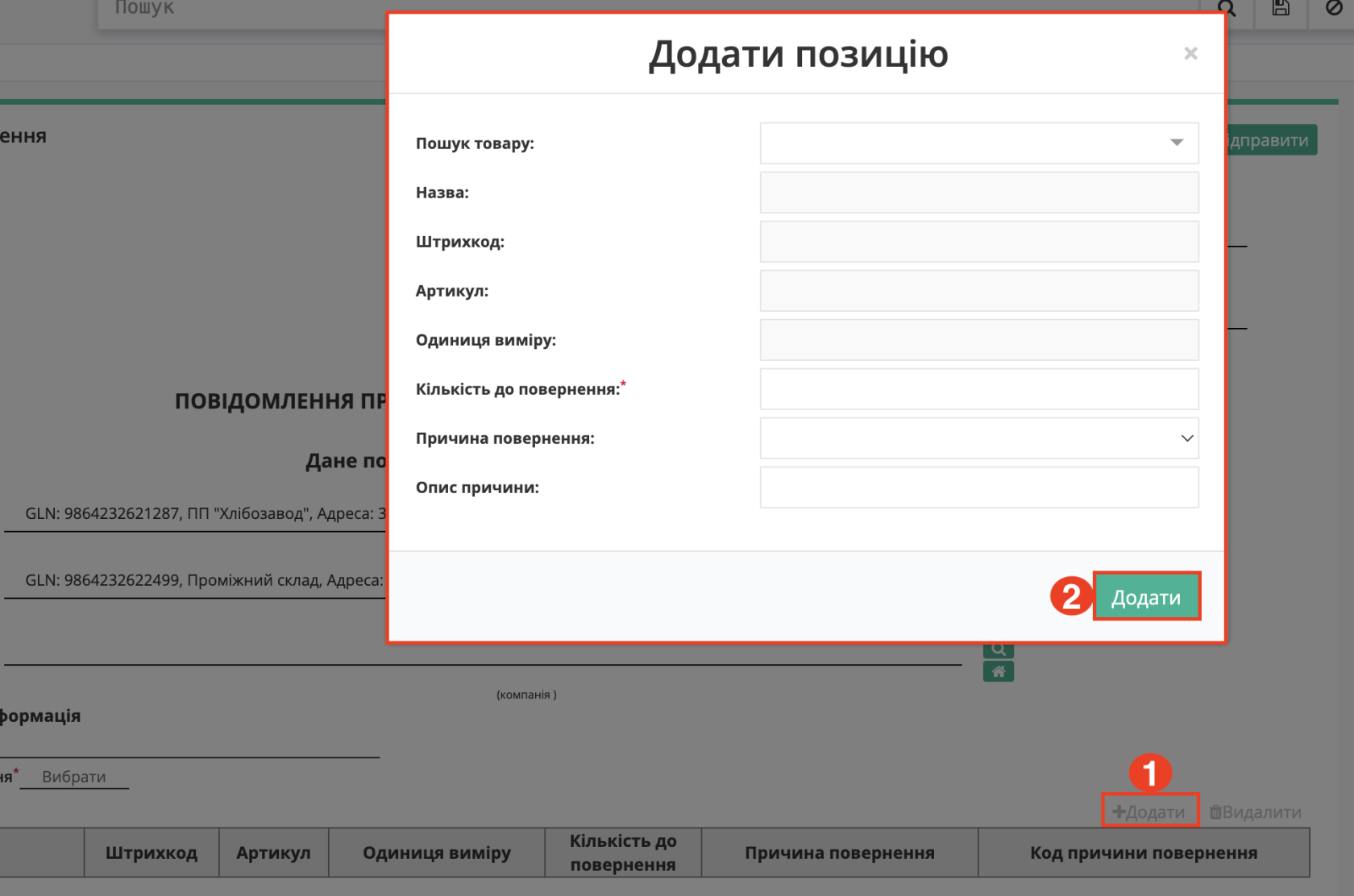Click the Відправити button

point(1271,140)
